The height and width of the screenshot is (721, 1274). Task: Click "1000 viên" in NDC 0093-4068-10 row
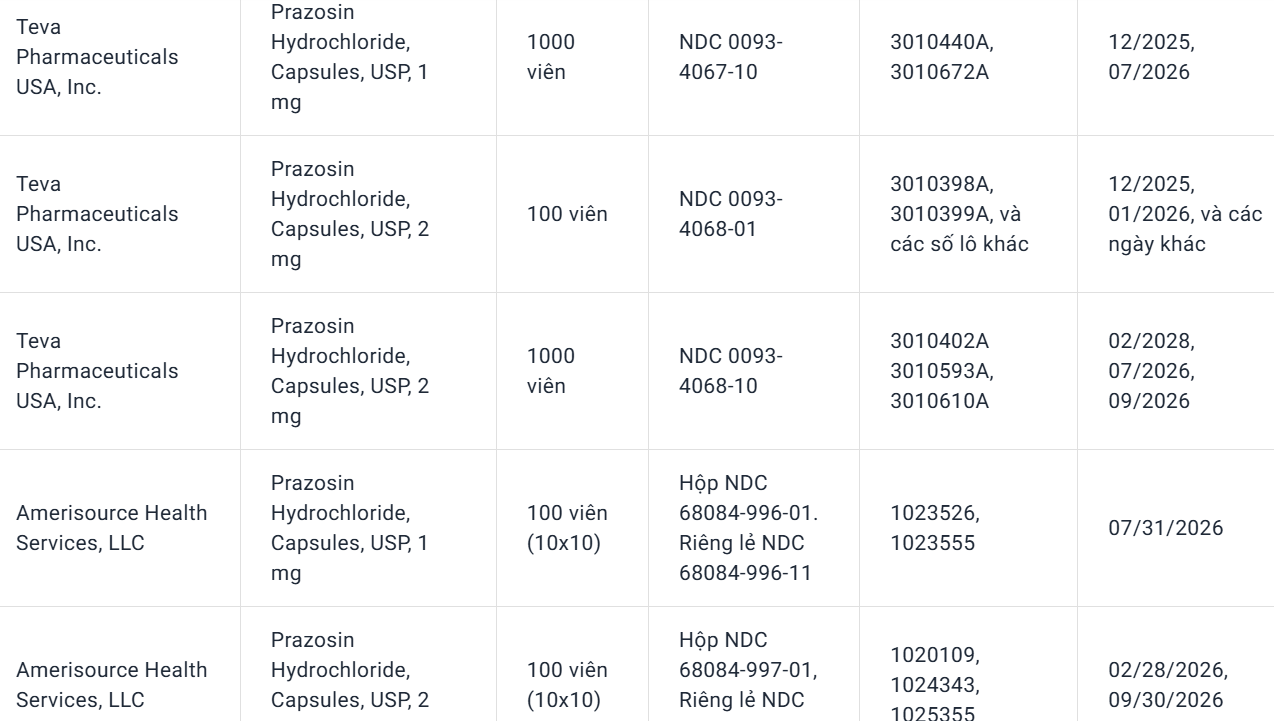[551, 371]
